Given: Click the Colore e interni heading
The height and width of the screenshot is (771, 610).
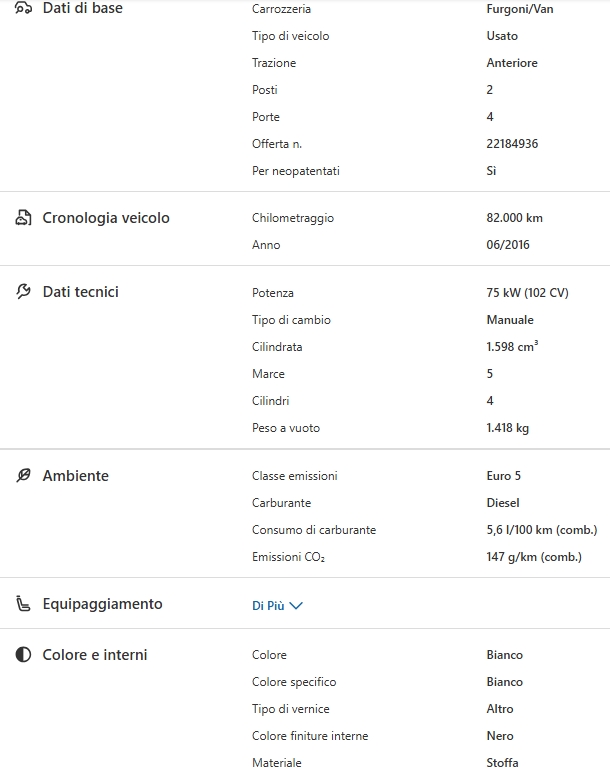Looking at the screenshot, I should pos(94,655).
